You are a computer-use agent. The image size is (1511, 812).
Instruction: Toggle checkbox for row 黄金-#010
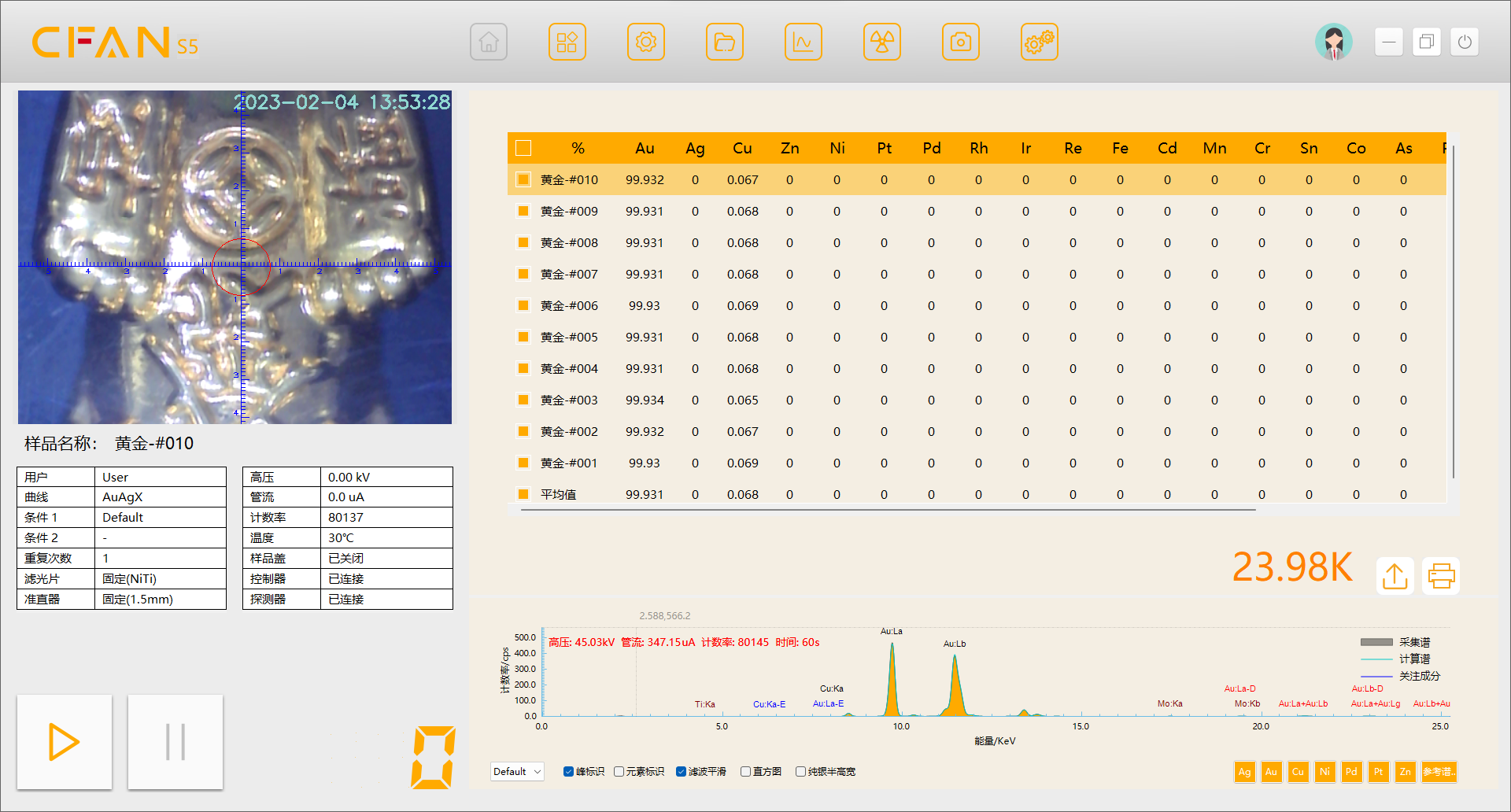coord(523,179)
